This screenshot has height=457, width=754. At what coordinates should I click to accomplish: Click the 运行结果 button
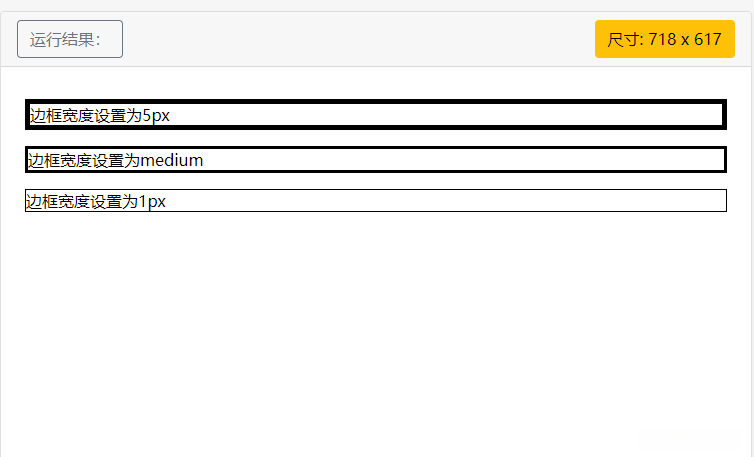point(70,39)
